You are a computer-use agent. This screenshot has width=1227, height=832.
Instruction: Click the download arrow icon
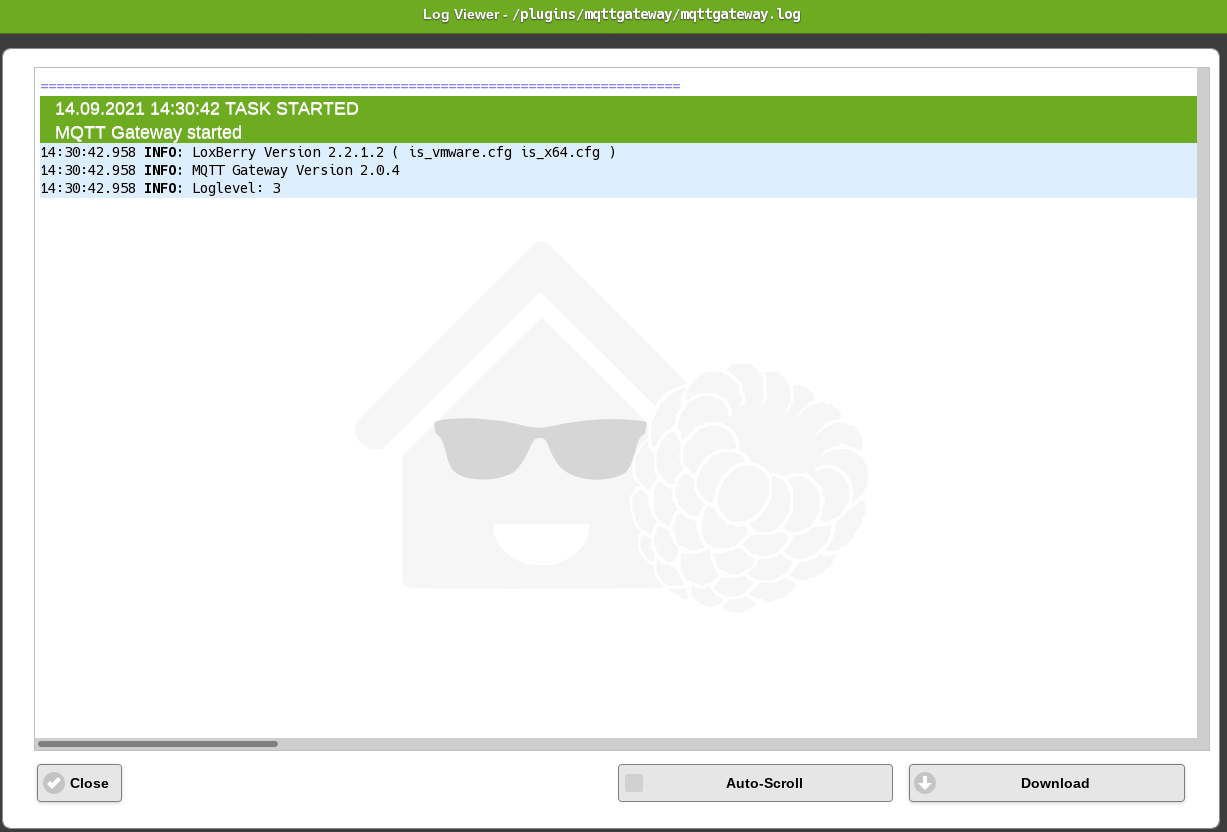pos(925,783)
